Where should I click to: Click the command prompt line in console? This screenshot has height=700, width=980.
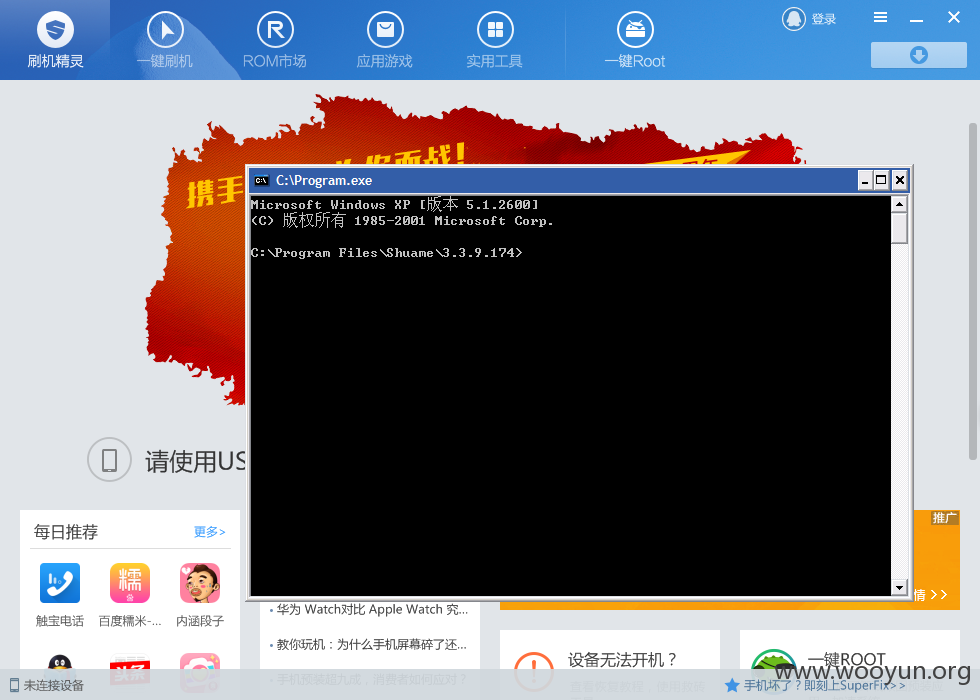tap(386, 252)
